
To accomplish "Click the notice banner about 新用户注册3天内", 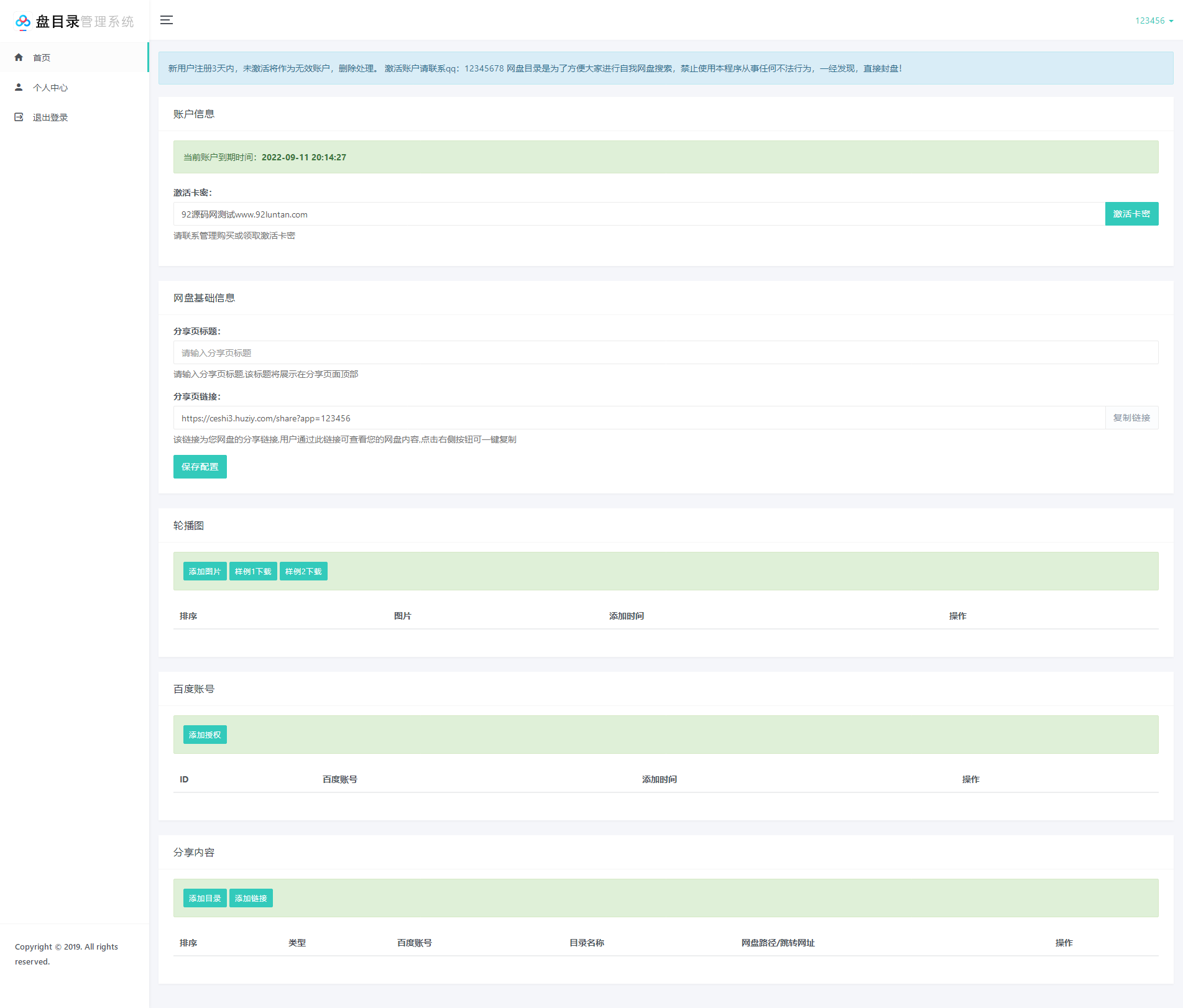I will click(x=666, y=68).
